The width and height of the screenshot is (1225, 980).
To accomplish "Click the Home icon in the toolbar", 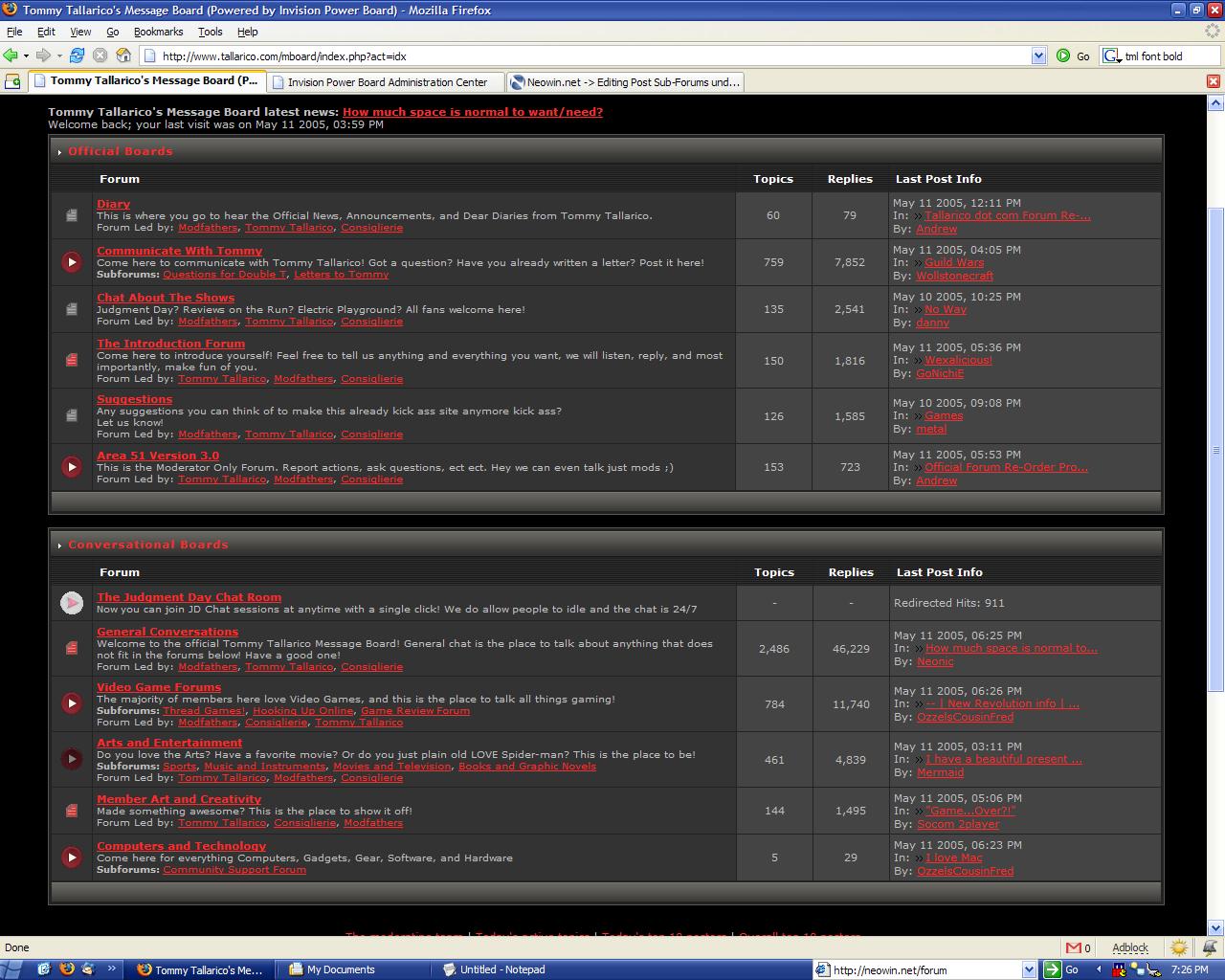I will 122,55.
